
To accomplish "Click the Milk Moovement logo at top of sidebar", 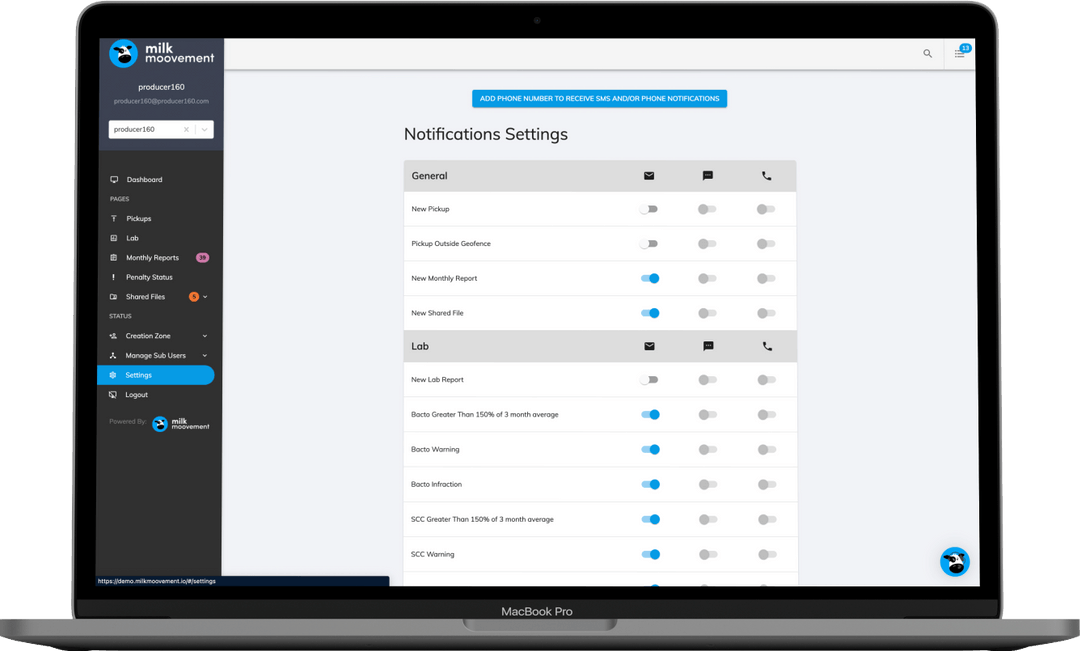I will 162,54.
